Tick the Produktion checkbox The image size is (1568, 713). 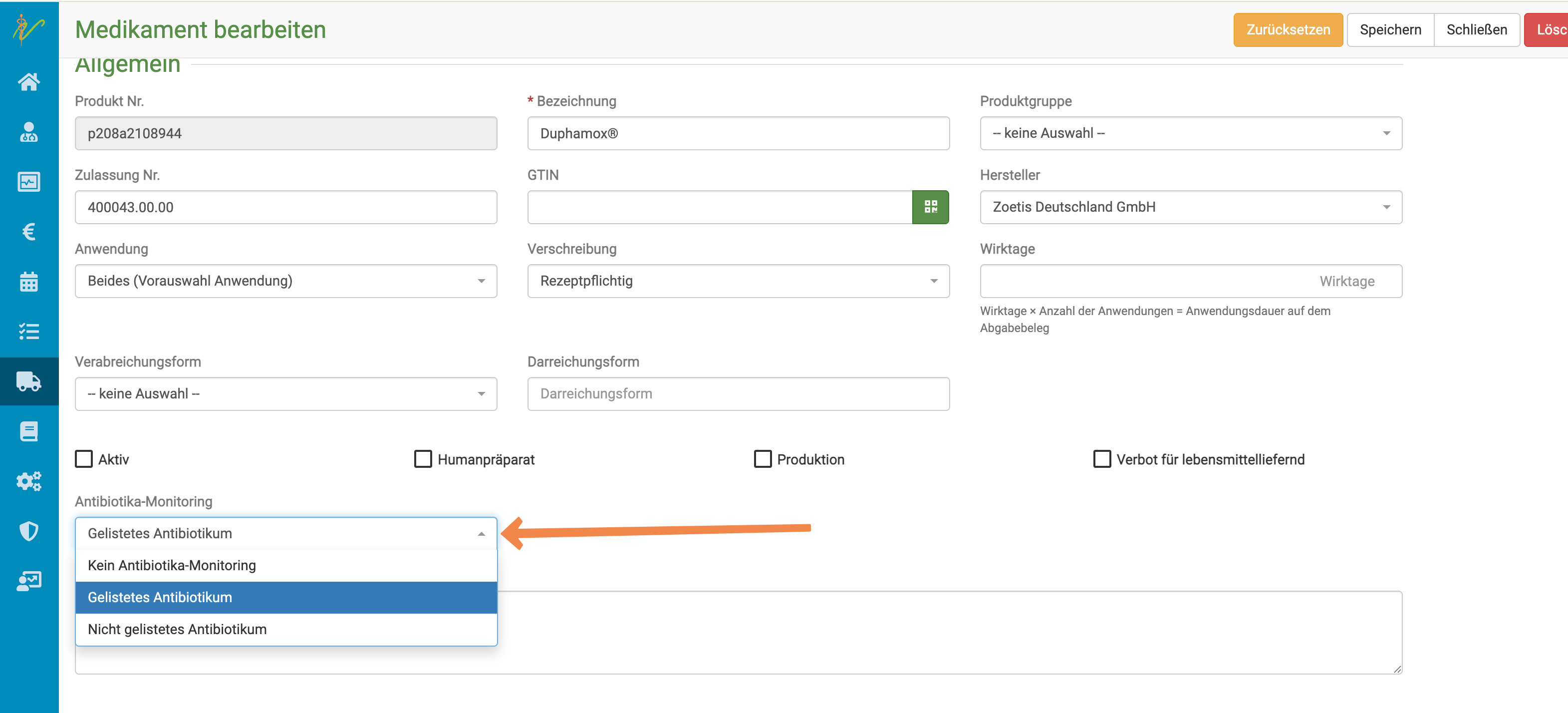click(762, 458)
